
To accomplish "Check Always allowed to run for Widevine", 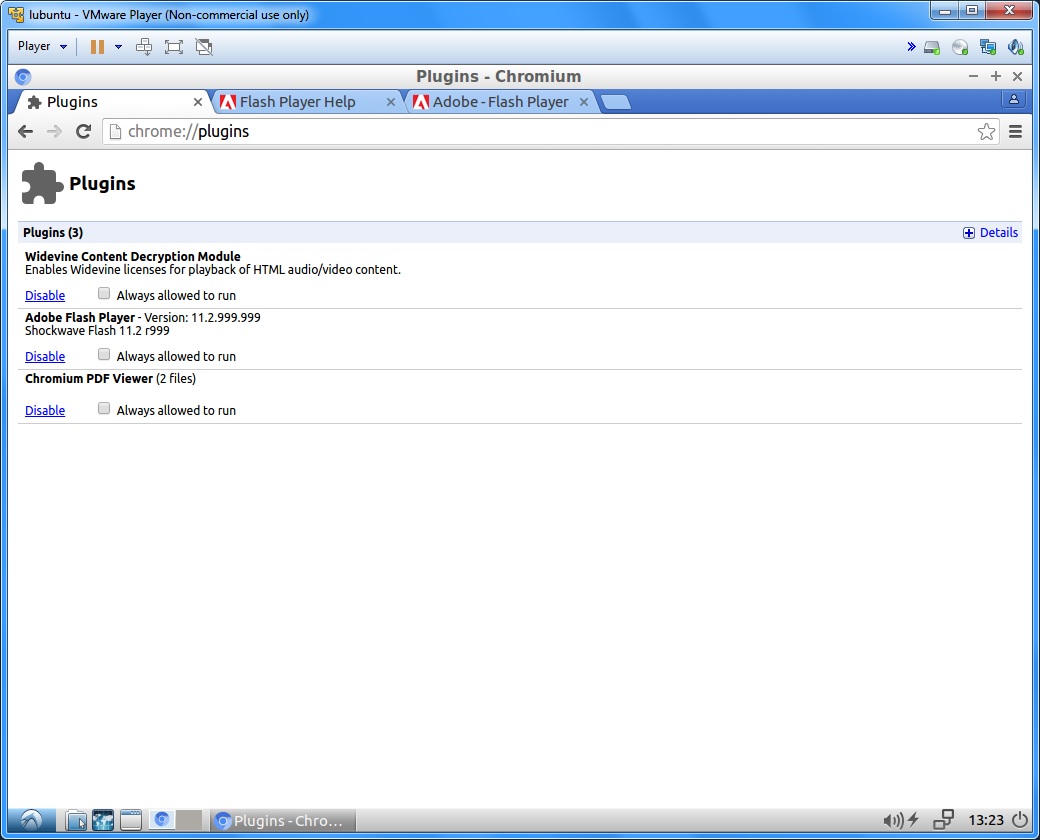I will pyautogui.click(x=103, y=293).
